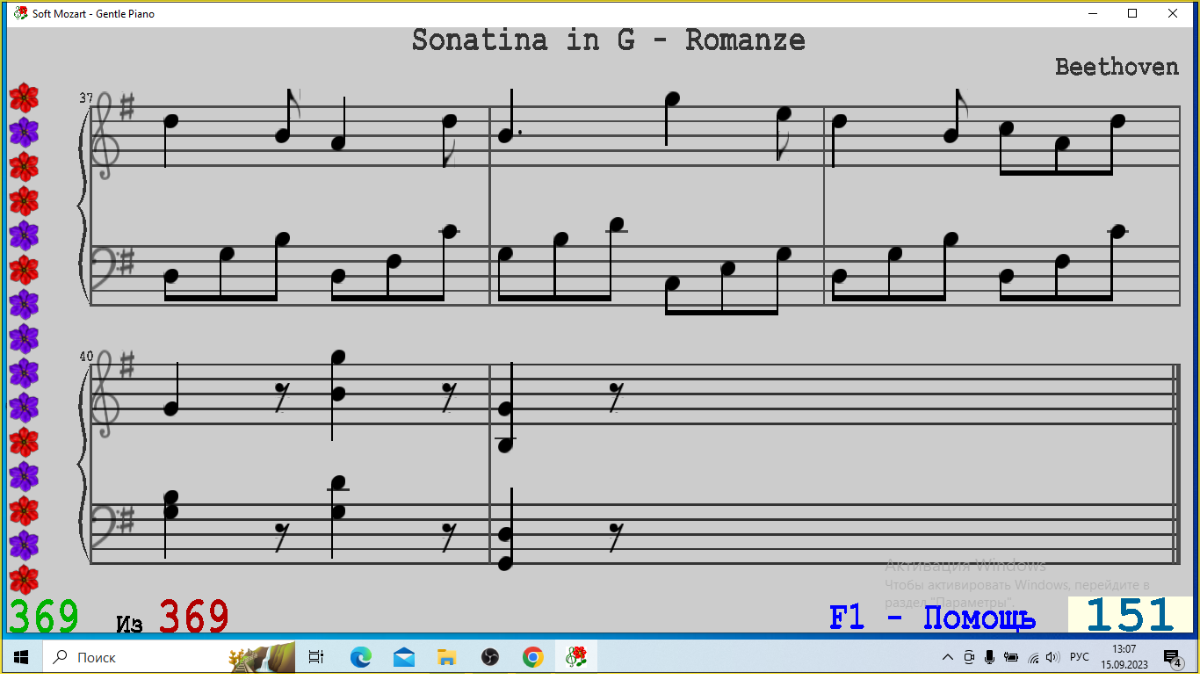The height and width of the screenshot is (674, 1200).
Task: Switch to OBS Studio on the taskbar
Action: [x=490, y=657]
